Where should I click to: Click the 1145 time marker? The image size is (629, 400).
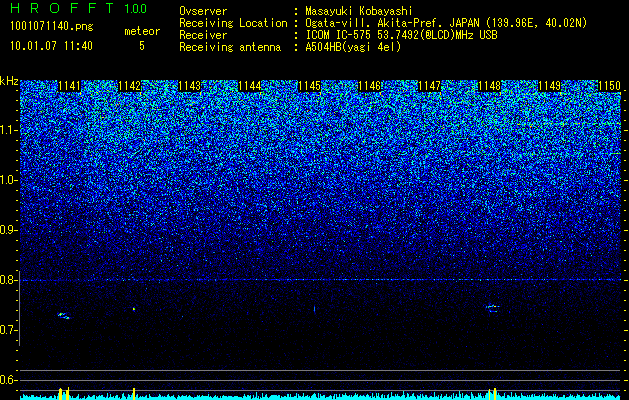310,86
